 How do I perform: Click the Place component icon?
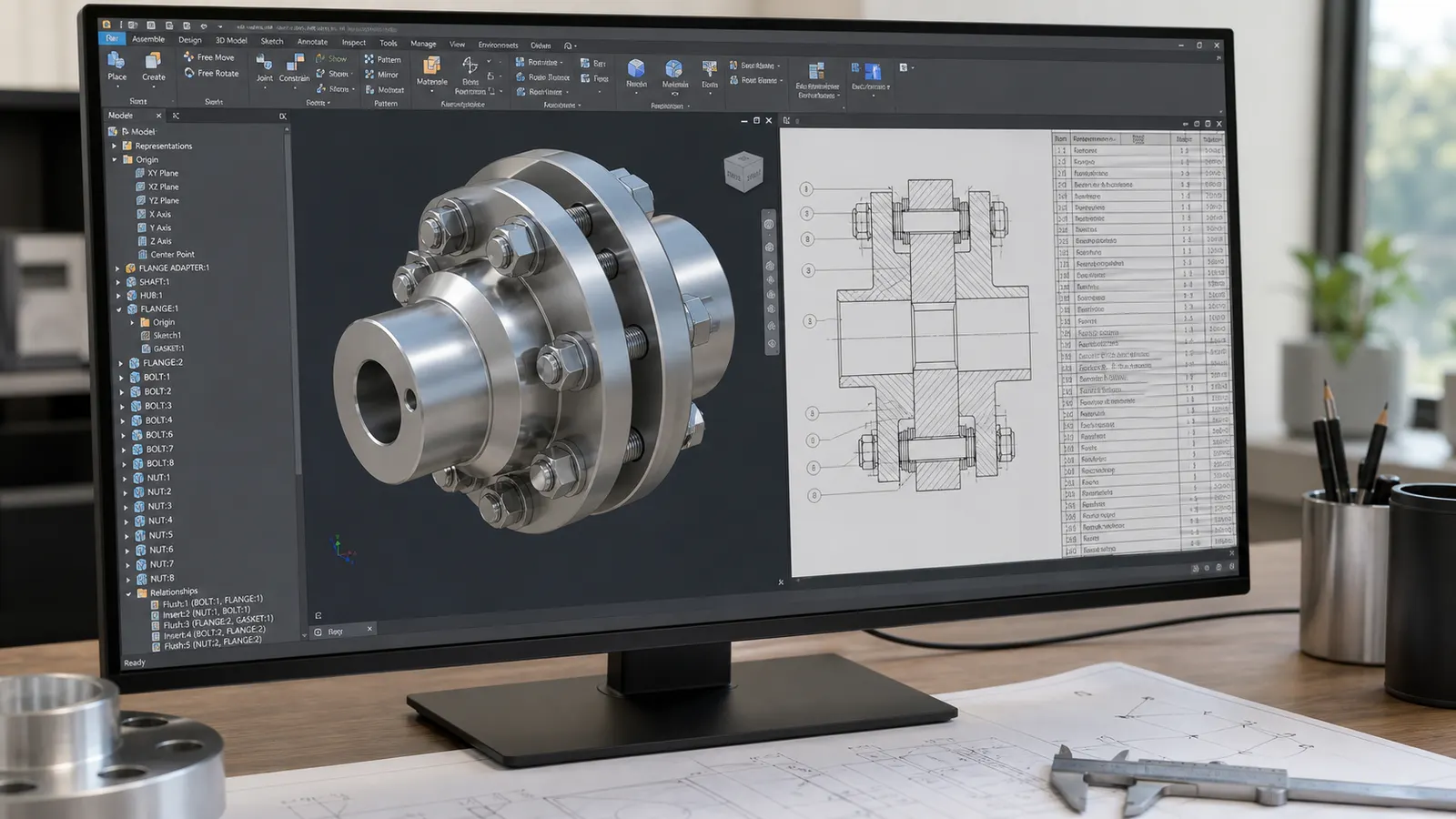coord(116,61)
